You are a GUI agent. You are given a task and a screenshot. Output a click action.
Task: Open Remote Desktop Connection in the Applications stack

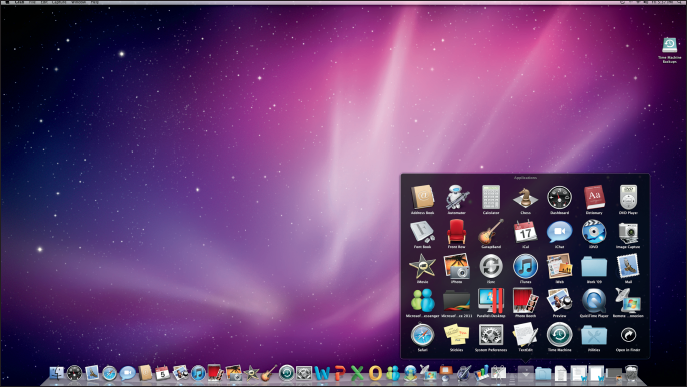pos(628,300)
